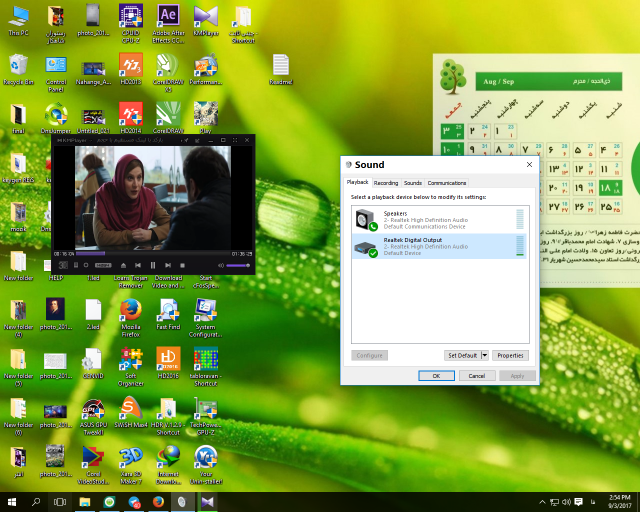Adjust the KMPlayer volume slider
Viewport: 640px width, 512px height.
click(x=237, y=265)
